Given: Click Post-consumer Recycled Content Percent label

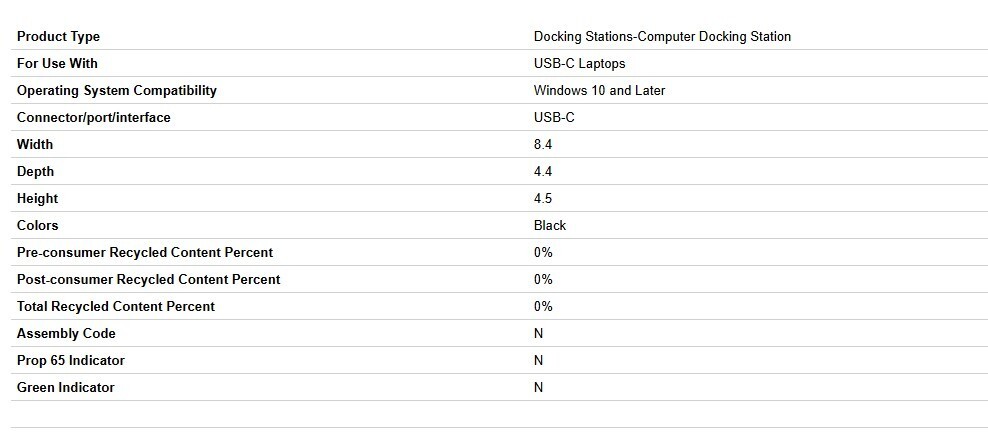Looking at the screenshot, I should pos(148,280).
